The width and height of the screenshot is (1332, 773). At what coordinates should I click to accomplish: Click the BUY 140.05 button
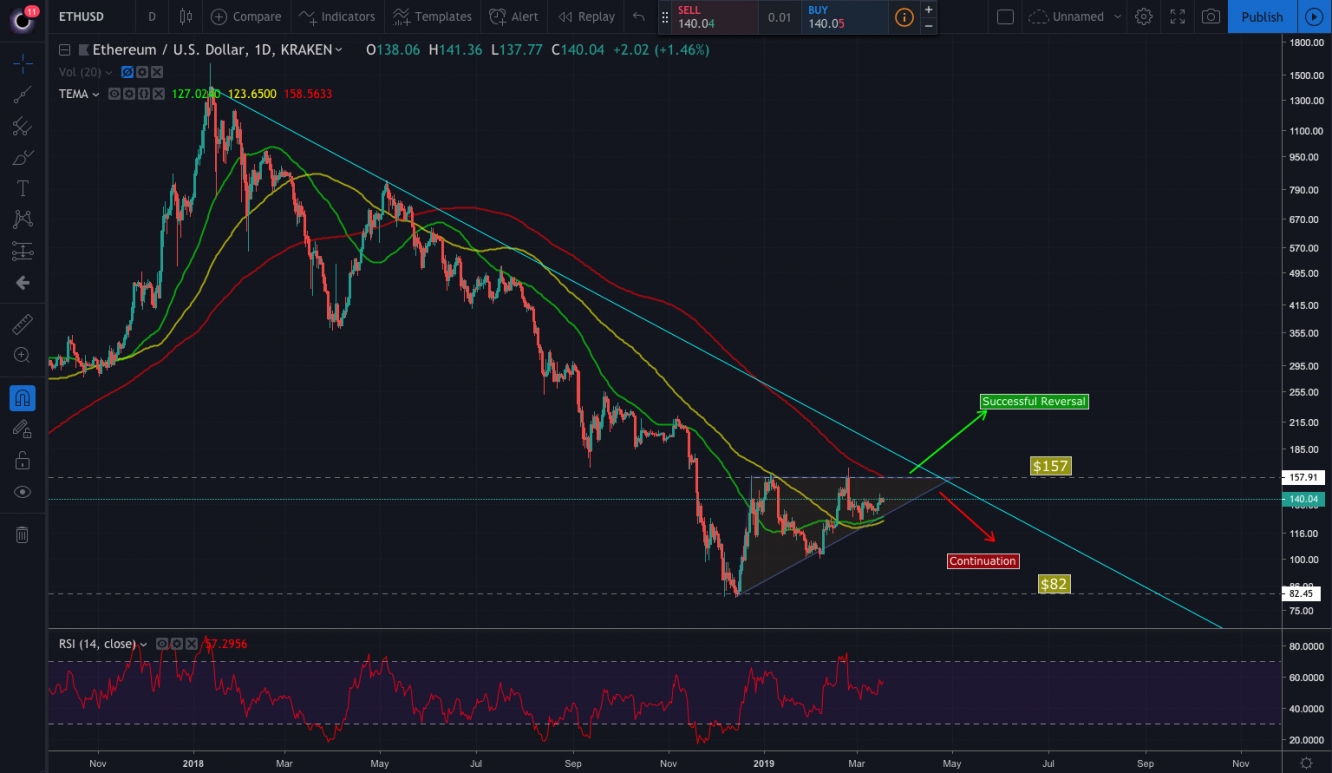844,17
